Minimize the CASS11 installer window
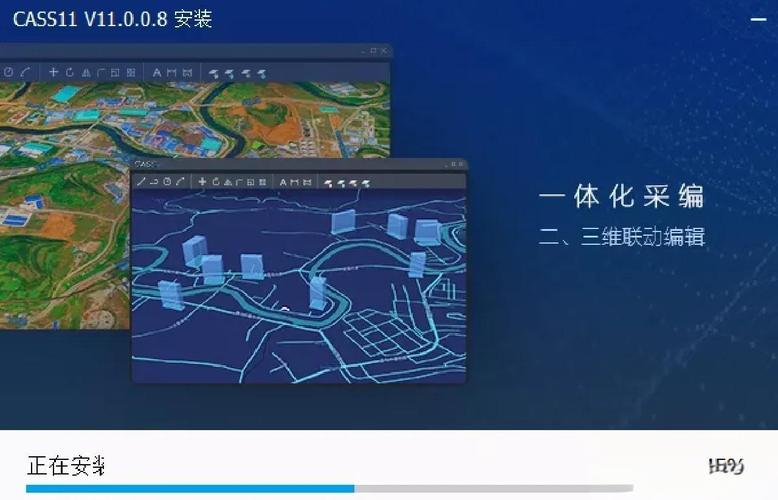This screenshot has width=778, height=500. point(758,19)
